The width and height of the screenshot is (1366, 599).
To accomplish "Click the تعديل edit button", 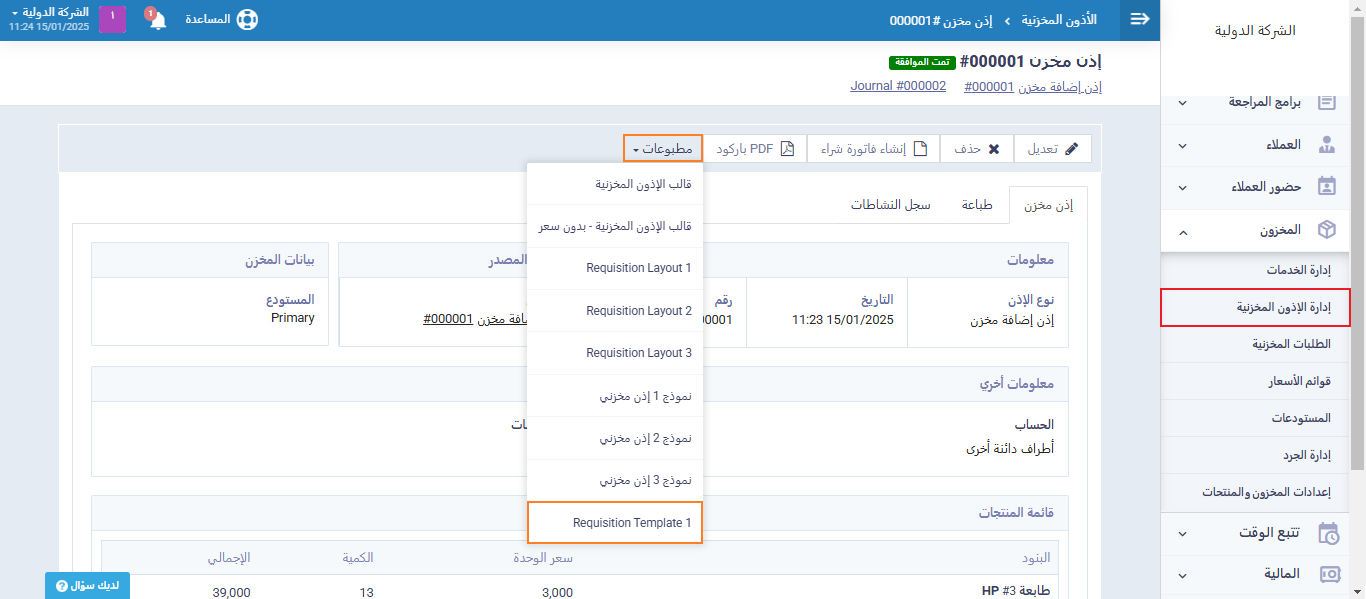I will tap(1053, 149).
